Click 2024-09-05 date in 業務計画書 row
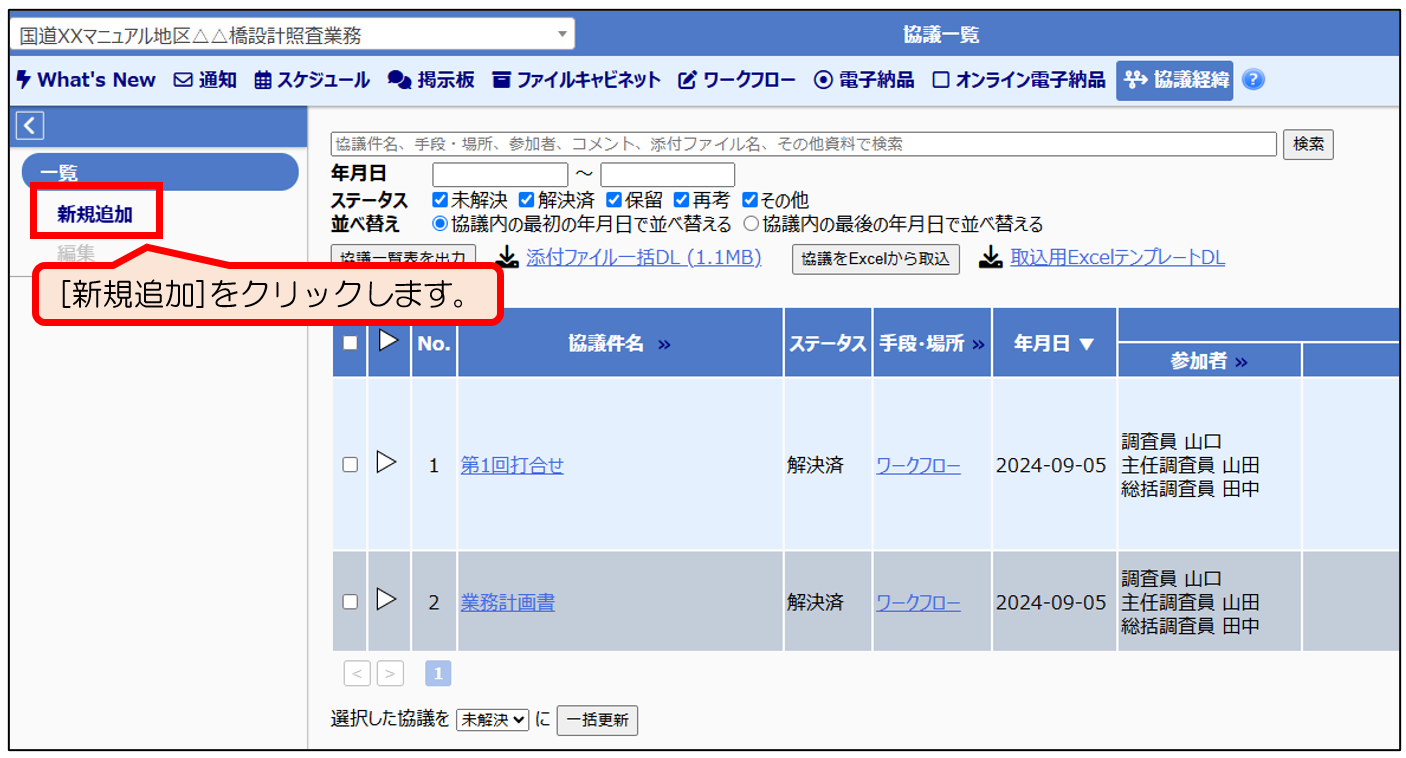The width and height of the screenshot is (1406, 758). point(1051,603)
